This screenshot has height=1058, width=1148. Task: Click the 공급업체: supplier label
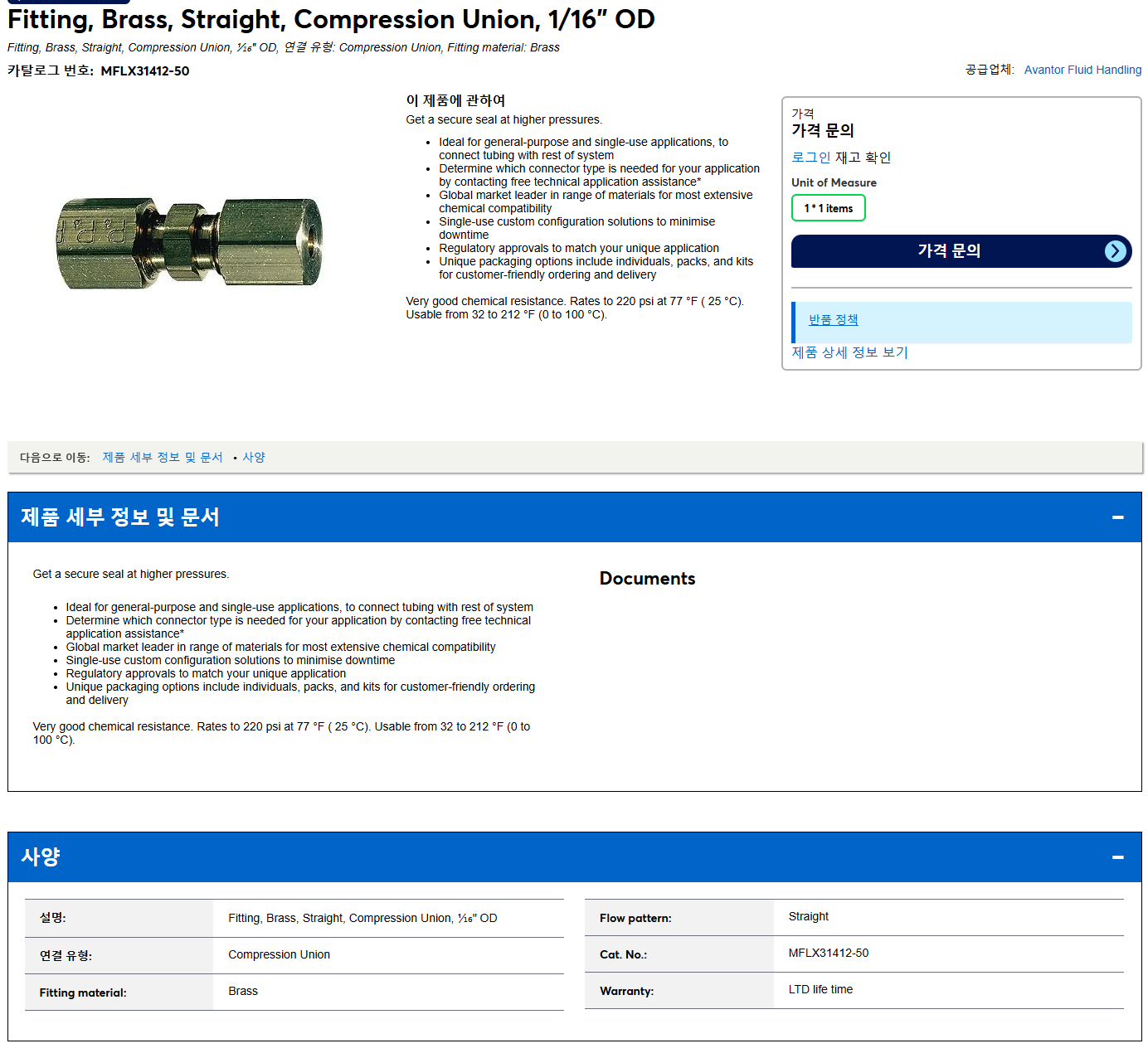pyautogui.click(x=990, y=70)
